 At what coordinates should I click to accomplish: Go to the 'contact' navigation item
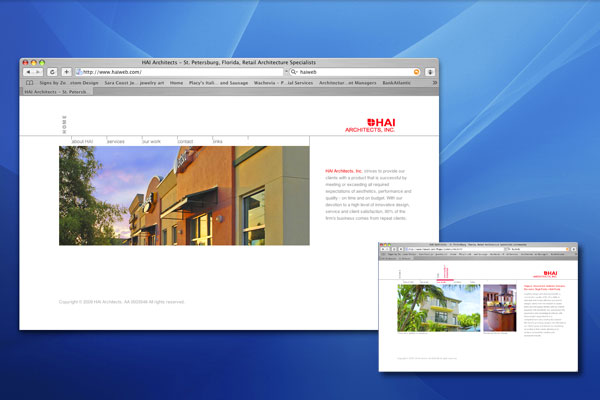pos(185,142)
